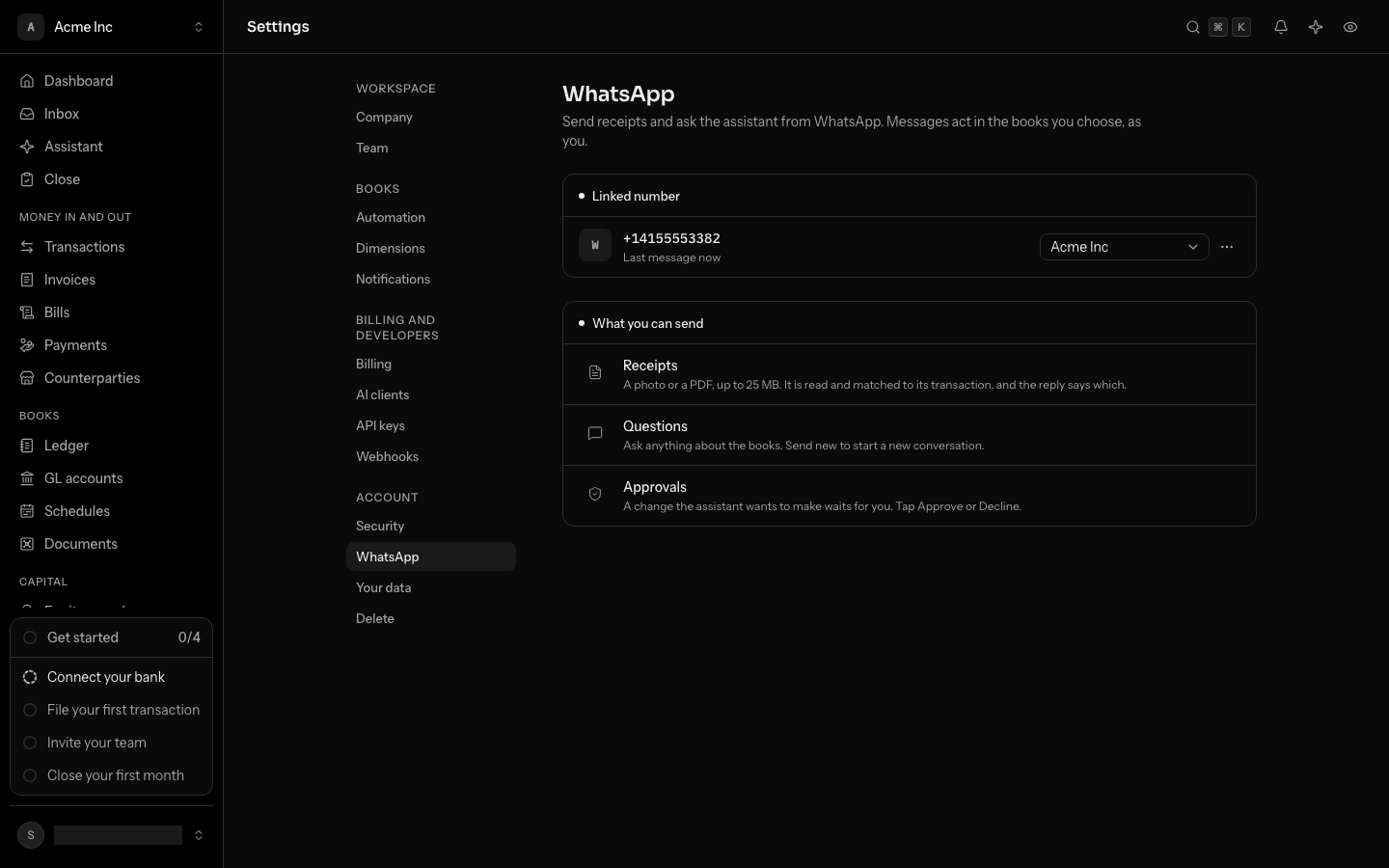Click the Approvals row title

point(655,487)
